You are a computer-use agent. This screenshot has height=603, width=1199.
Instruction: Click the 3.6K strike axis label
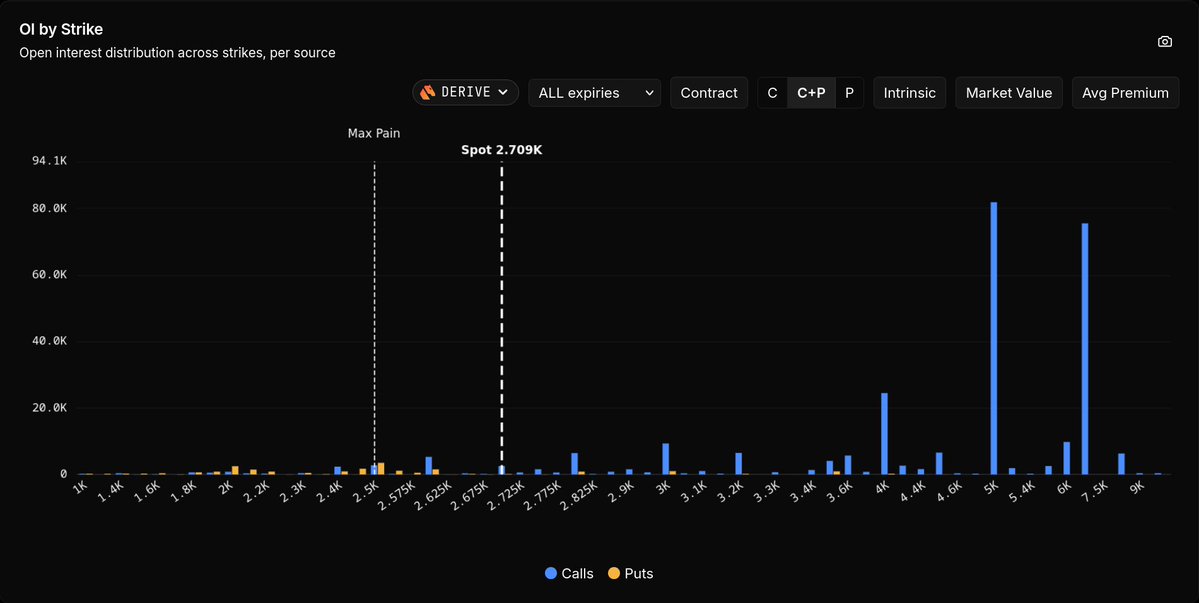pos(841,490)
